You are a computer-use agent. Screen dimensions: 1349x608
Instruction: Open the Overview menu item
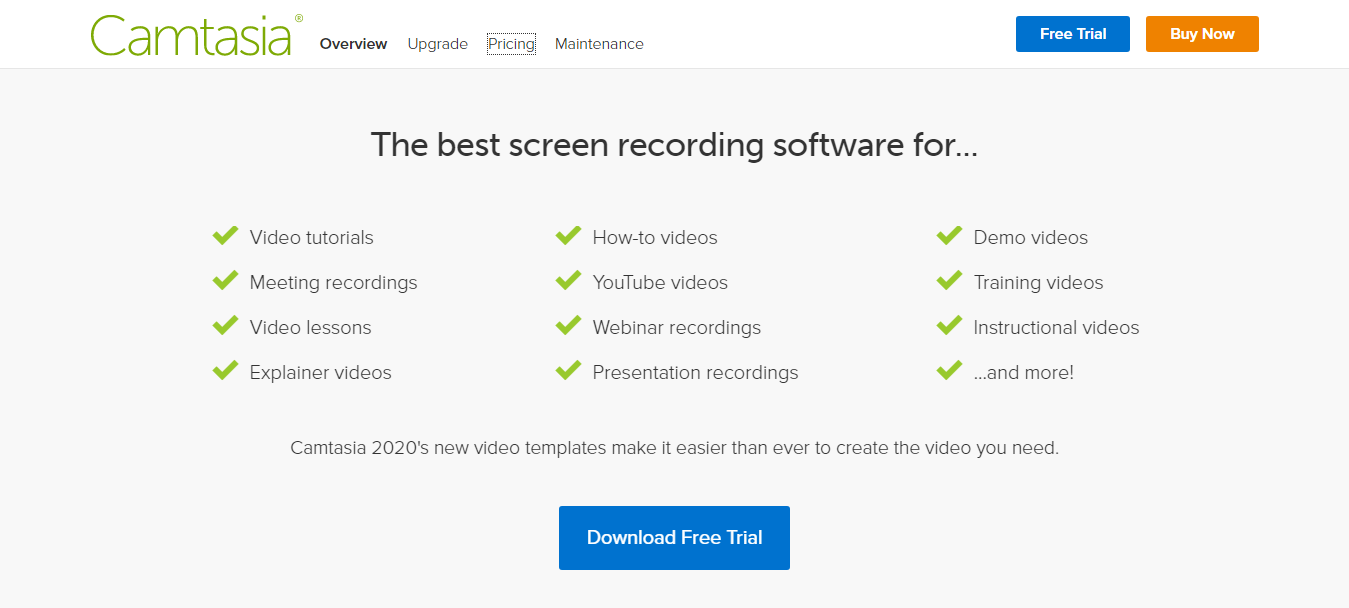(x=353, y=44)
